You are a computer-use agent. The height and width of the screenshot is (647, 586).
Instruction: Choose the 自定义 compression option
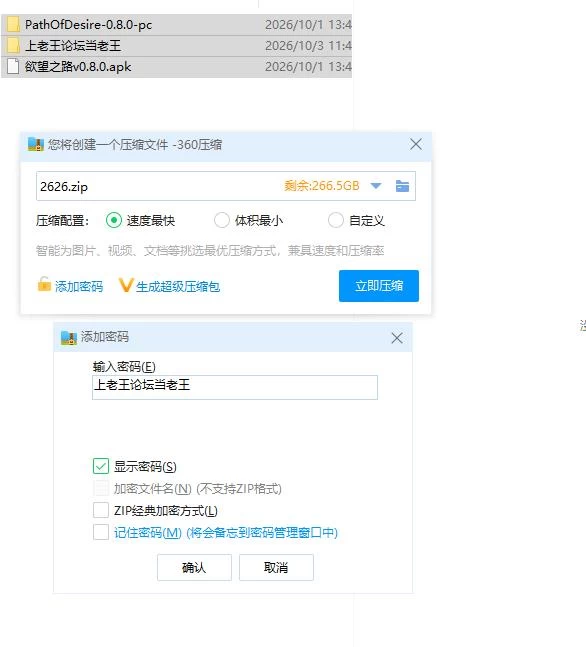click(336, 220)
